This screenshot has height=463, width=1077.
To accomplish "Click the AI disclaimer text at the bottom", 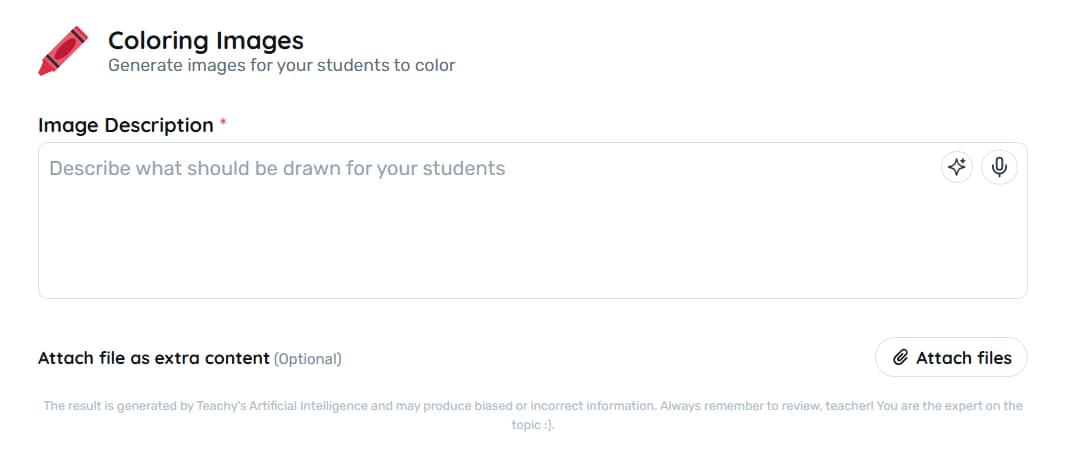I will coord(532,406).
